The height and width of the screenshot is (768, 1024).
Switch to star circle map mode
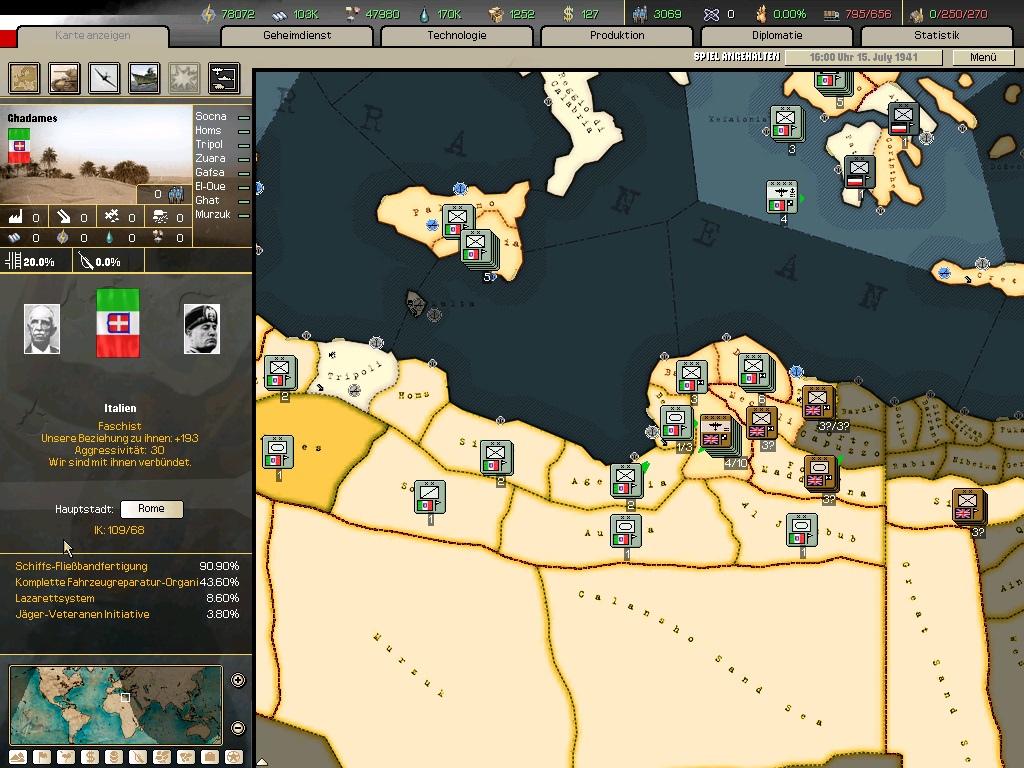click(234, 757)
